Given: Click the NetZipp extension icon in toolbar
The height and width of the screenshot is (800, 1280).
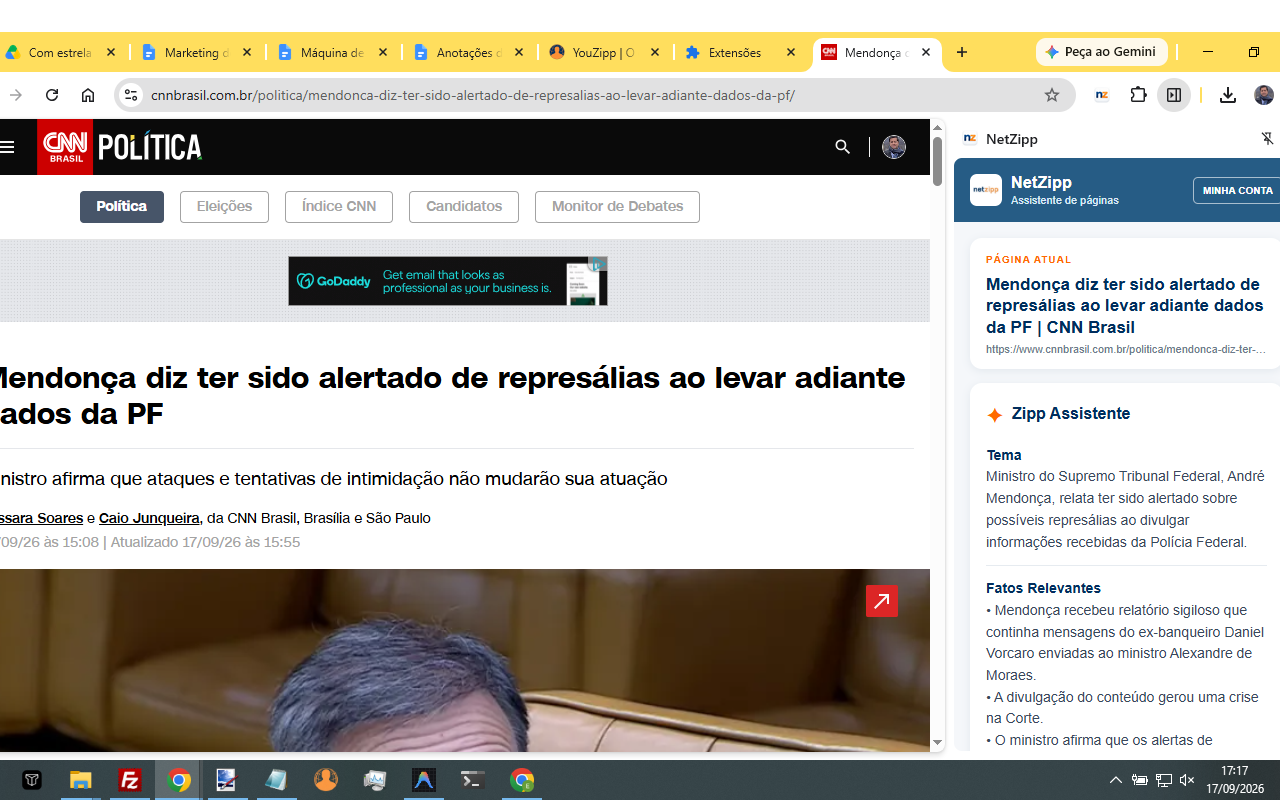Looking at the screenshot, I should coord(1102,95).
